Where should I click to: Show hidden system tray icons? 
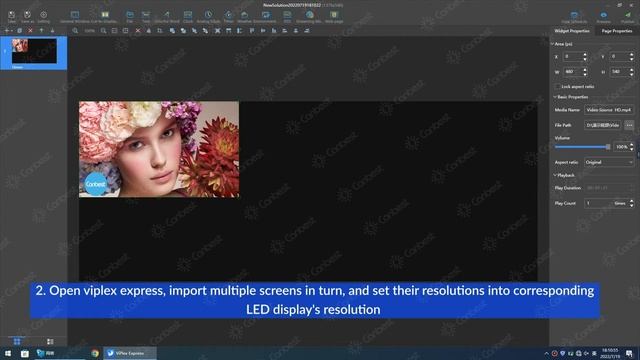point(547,353)
